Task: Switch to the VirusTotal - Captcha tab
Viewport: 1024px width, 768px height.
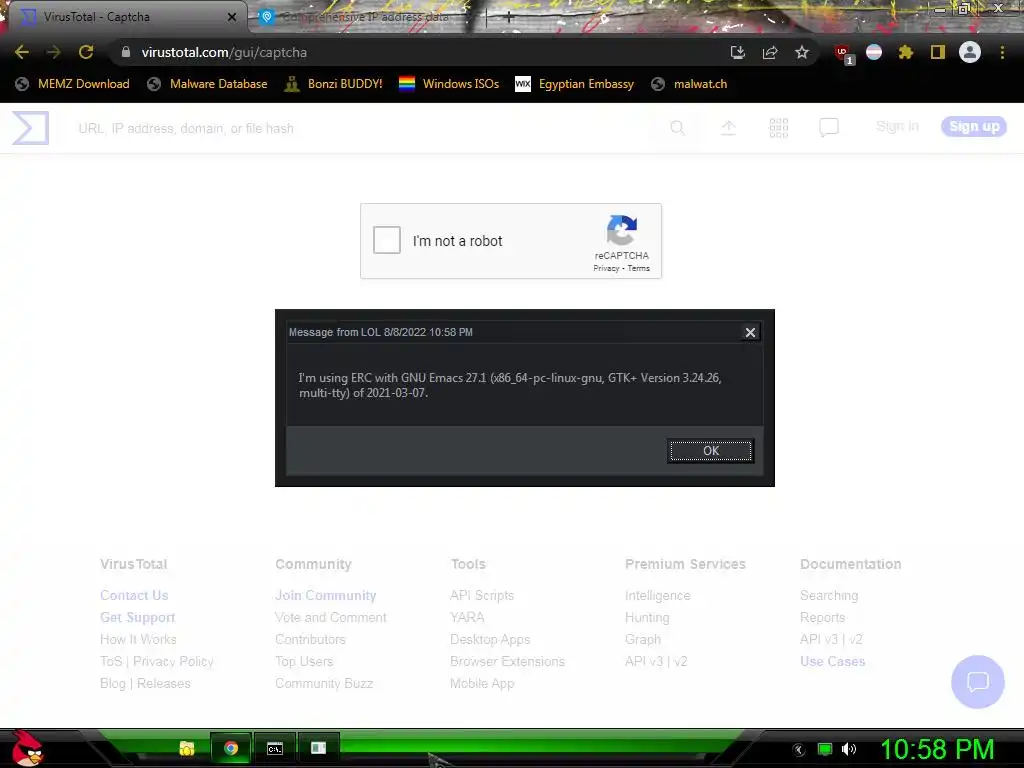Action: point(124,16)
